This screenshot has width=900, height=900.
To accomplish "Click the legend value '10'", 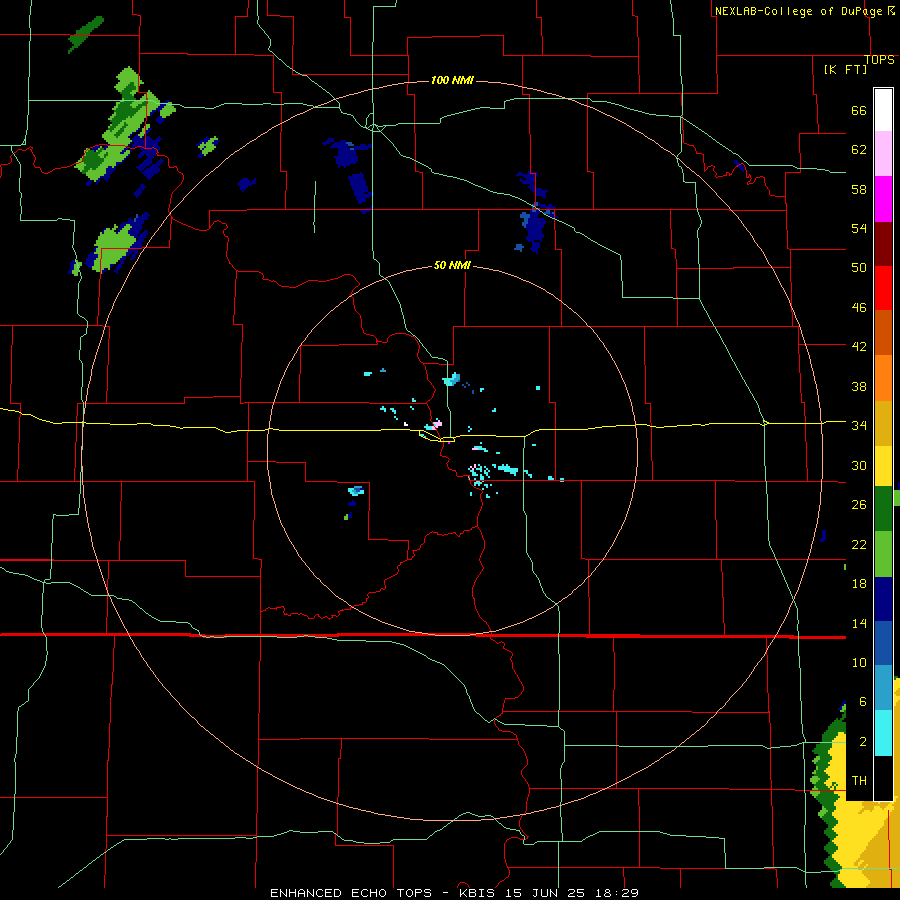I will click(859, 663).
